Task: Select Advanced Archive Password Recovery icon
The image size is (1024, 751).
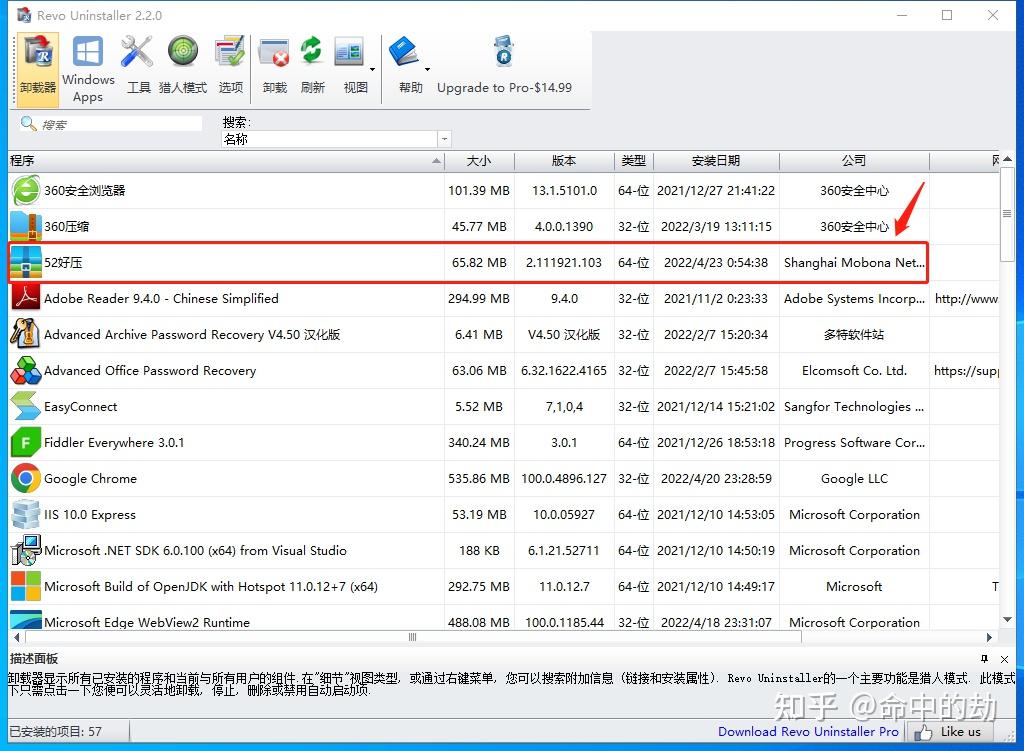Action: 26,334
